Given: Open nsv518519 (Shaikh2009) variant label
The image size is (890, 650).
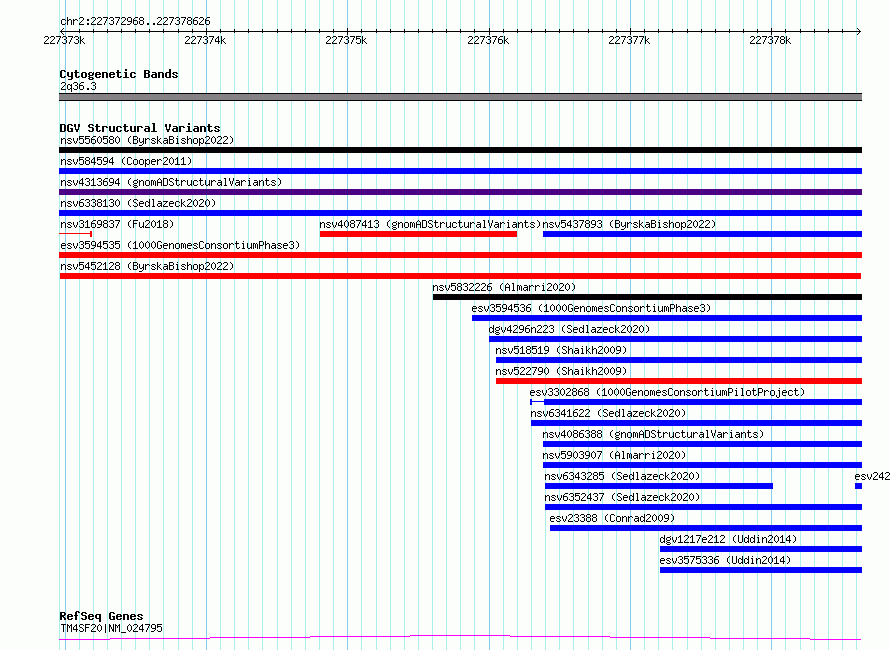Looking at the screenshot, I should point(561,350).
